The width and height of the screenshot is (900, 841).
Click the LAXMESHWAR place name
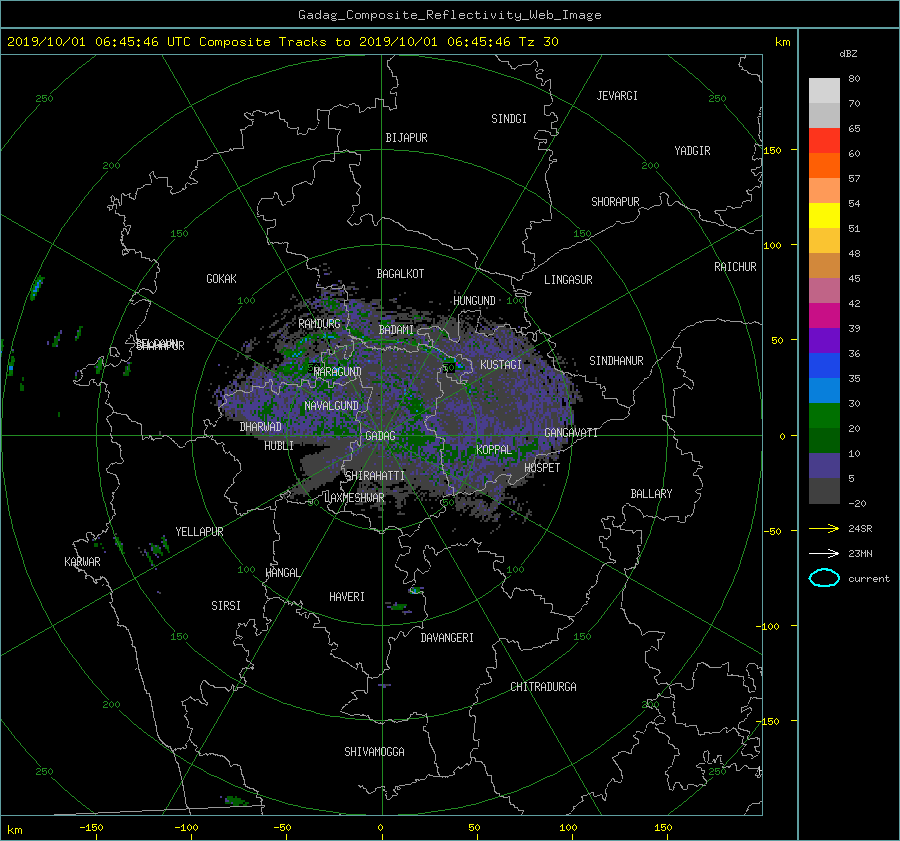point(354,498)
